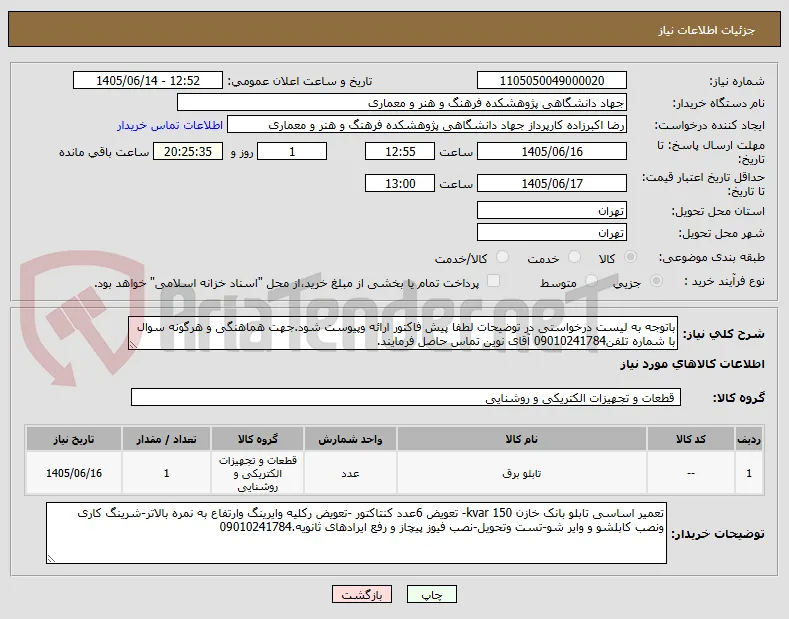
Task: Click the delivery province field تهران
Action: pyautogui.click(x=552, y=210)
